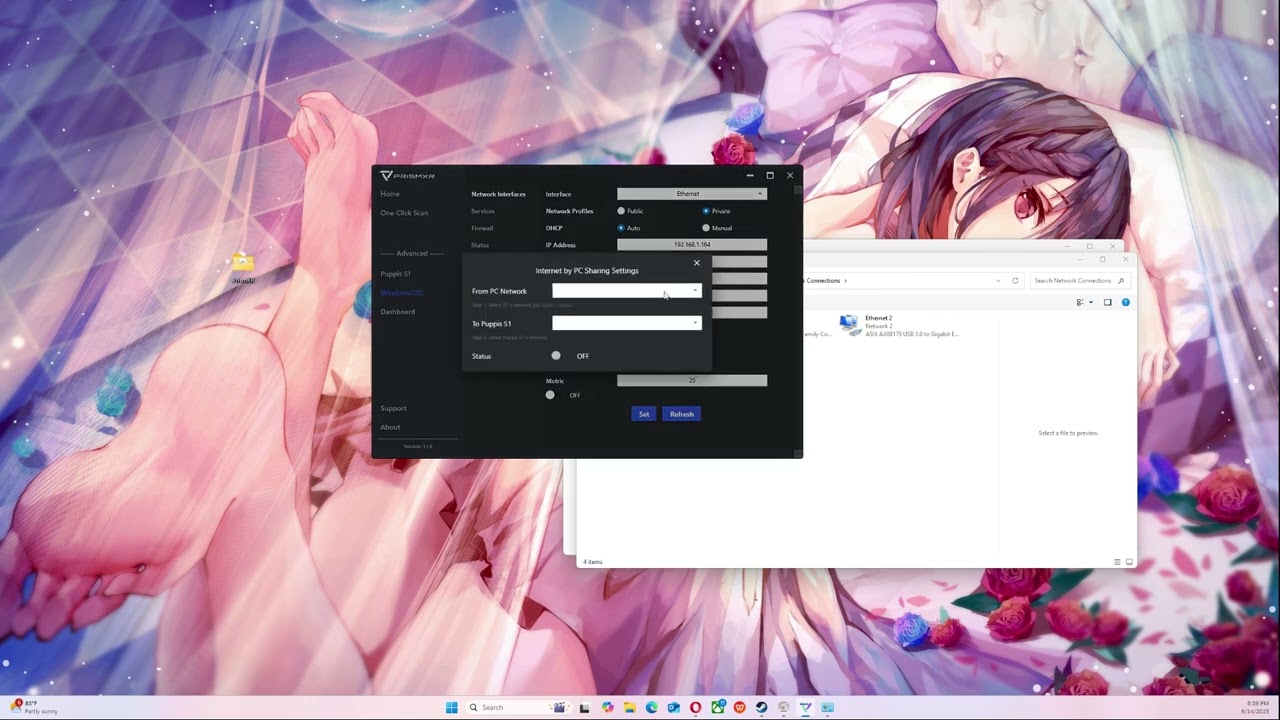The height and width of the screenshot is (720, 1280).
Task: Open One-Click Scan in sidebar
Action: [404, 213]
